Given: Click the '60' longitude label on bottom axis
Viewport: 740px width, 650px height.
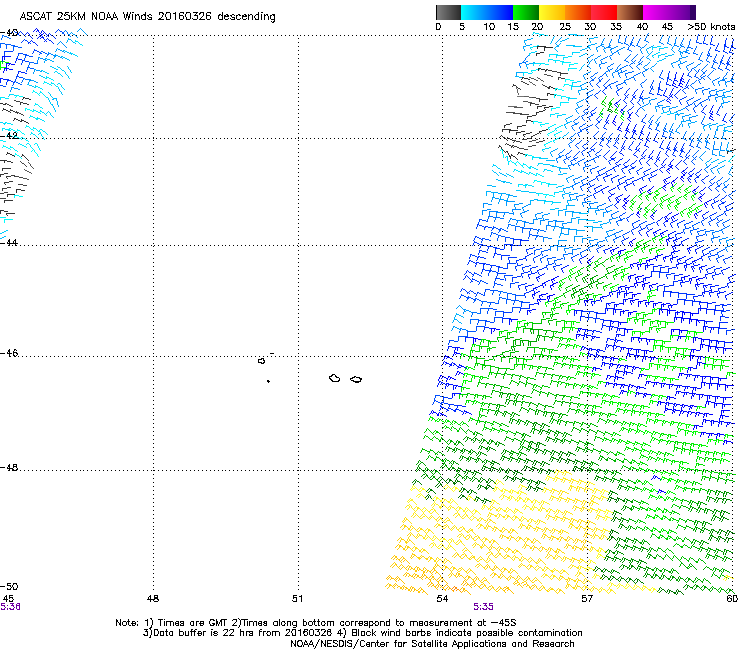Looking at the screenshot, I should [x=732, y=599].
